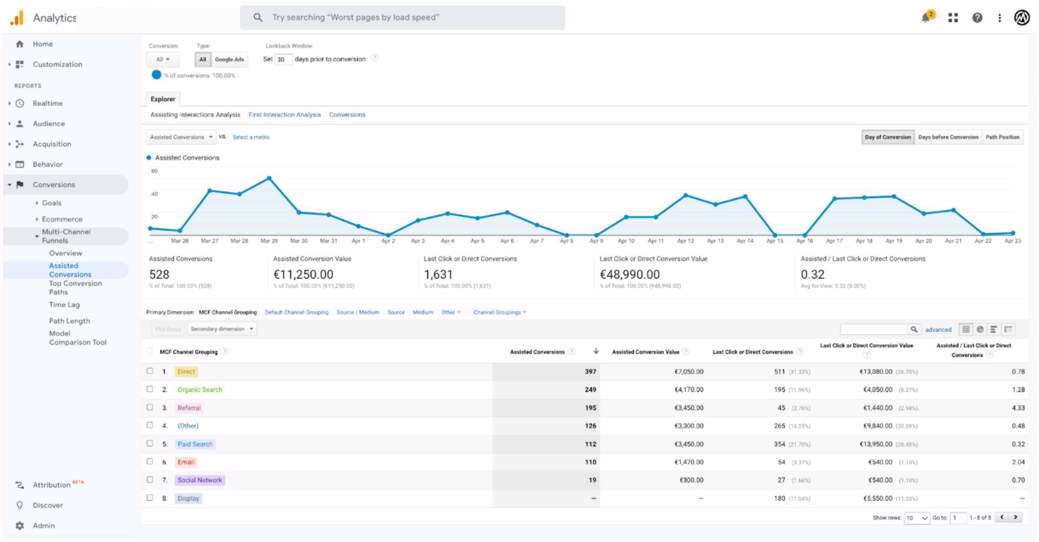Viewport: 1039px width, 542px height.
Task: Open Top Conversion Paths report
Action: (x=75, y=288)
